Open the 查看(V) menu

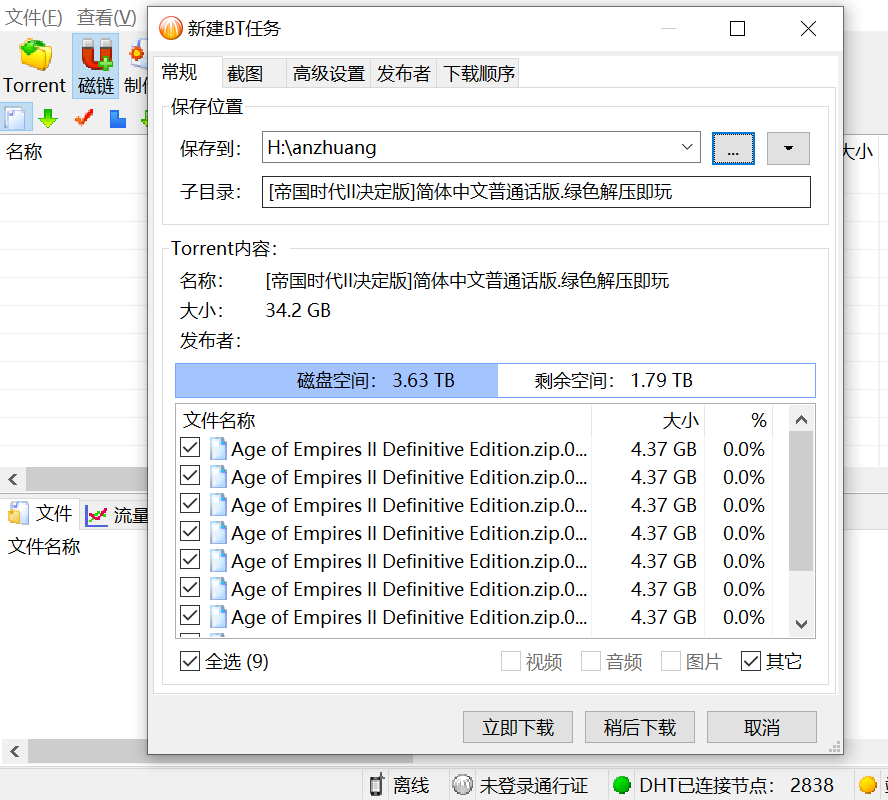[106, 18]
